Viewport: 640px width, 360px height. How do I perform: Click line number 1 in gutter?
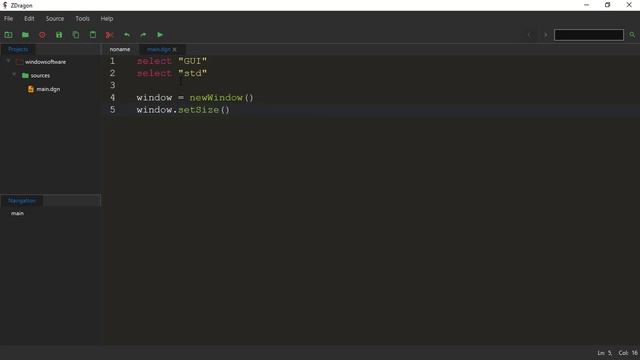[x=112, y=61]
